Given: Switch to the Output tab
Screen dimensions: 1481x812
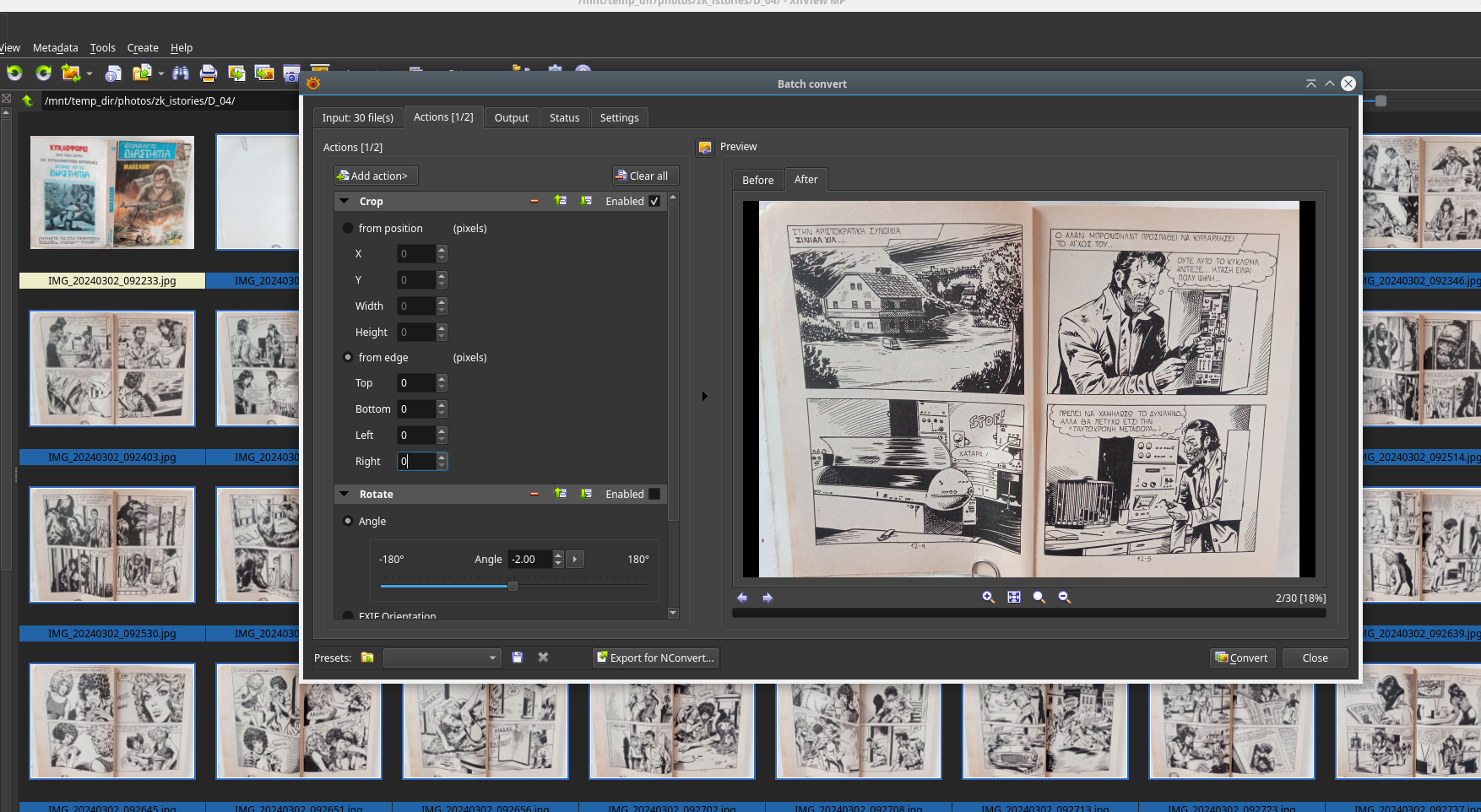Looking at the screenshot, I should pyautogui.click(x=511, y=118).
